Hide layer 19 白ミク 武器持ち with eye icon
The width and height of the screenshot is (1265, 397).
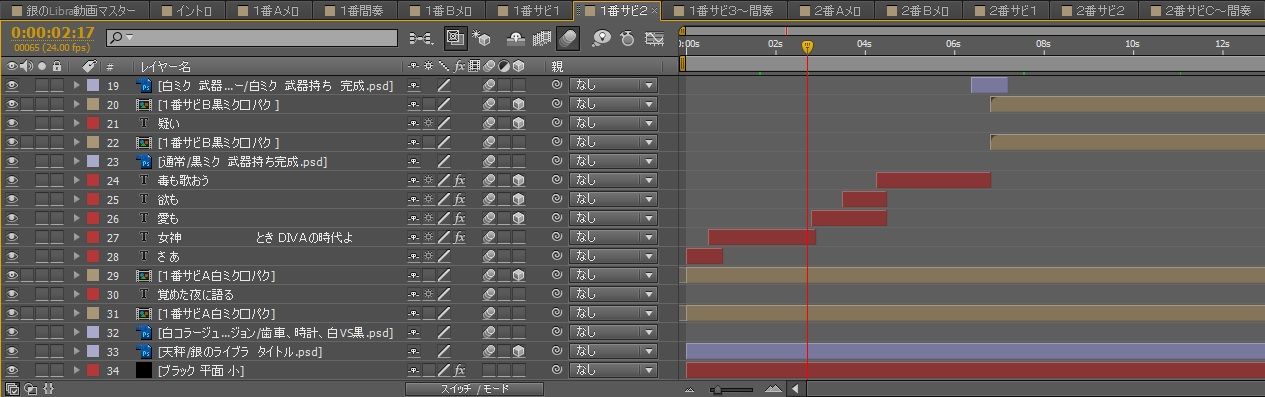13,86
